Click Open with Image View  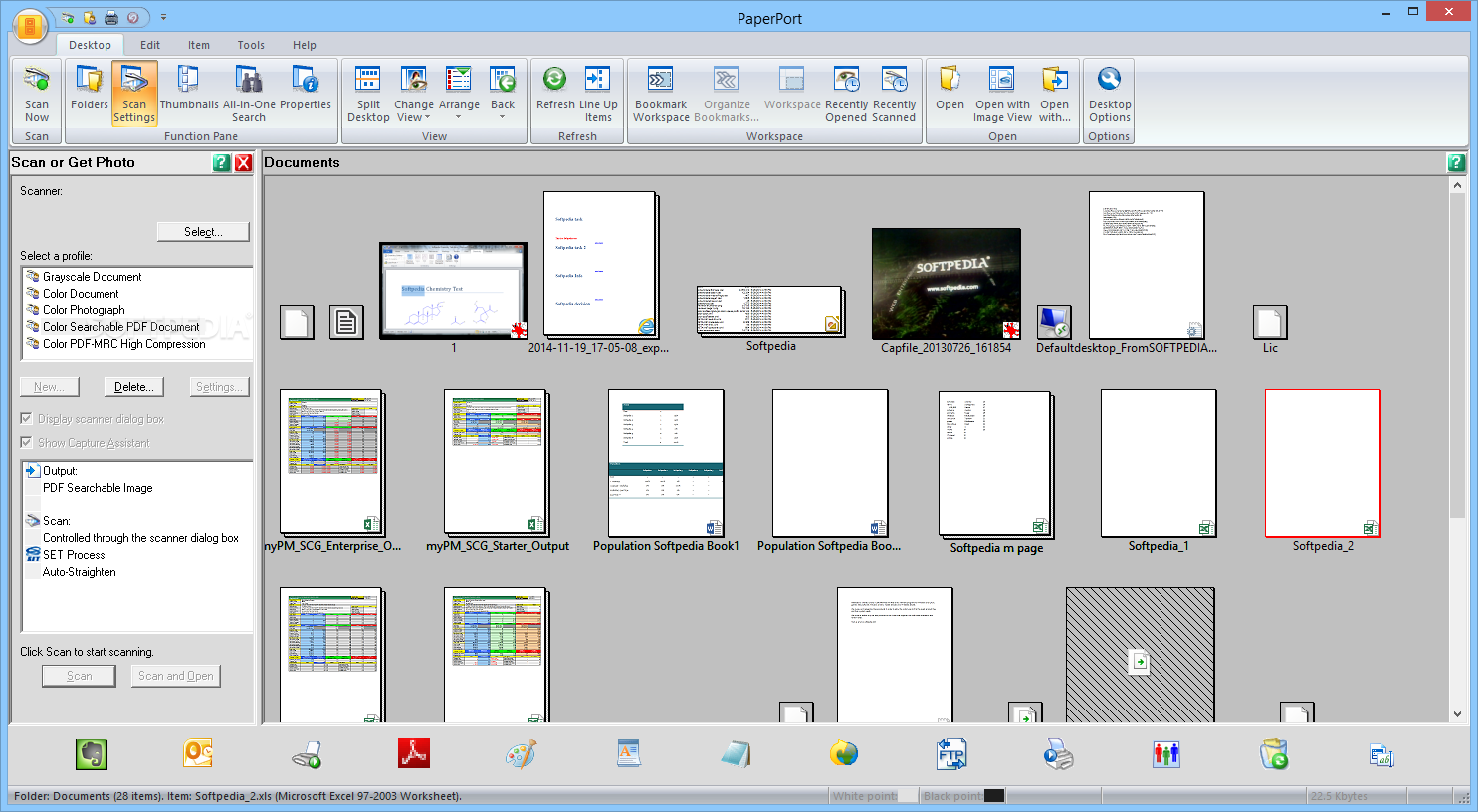pos(1002,94)
